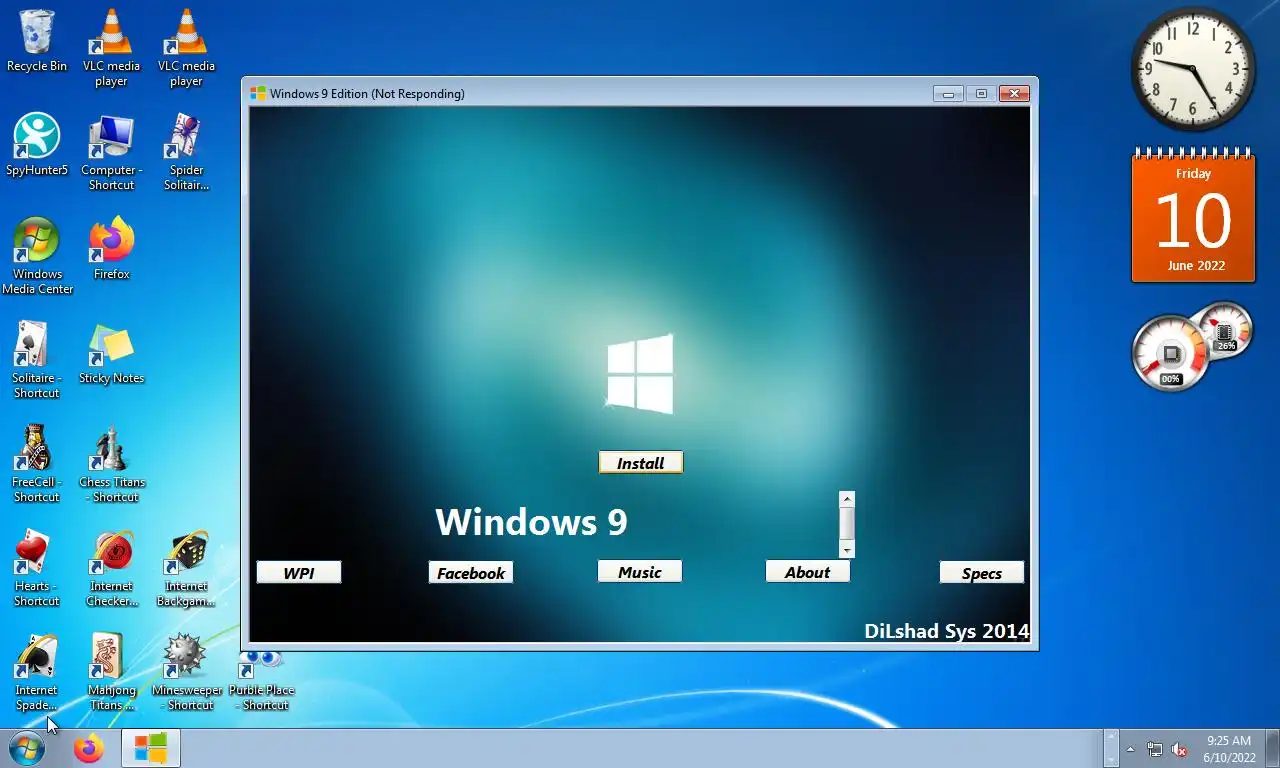Image resolution: width=1280 pixels, height=768 pixels.
Task: Select the FreeCell - Shortcut icon
Action: (x=37, y=463)
